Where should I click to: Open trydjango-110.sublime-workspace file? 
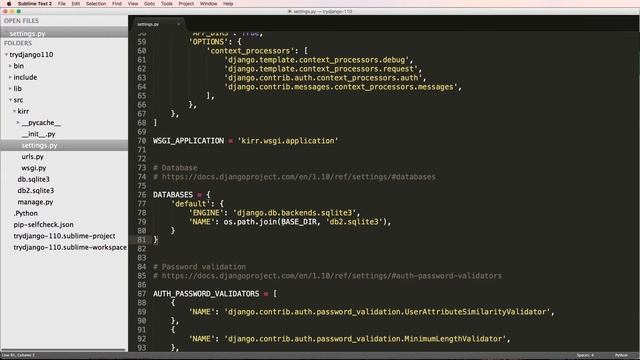tap(70, 247)
